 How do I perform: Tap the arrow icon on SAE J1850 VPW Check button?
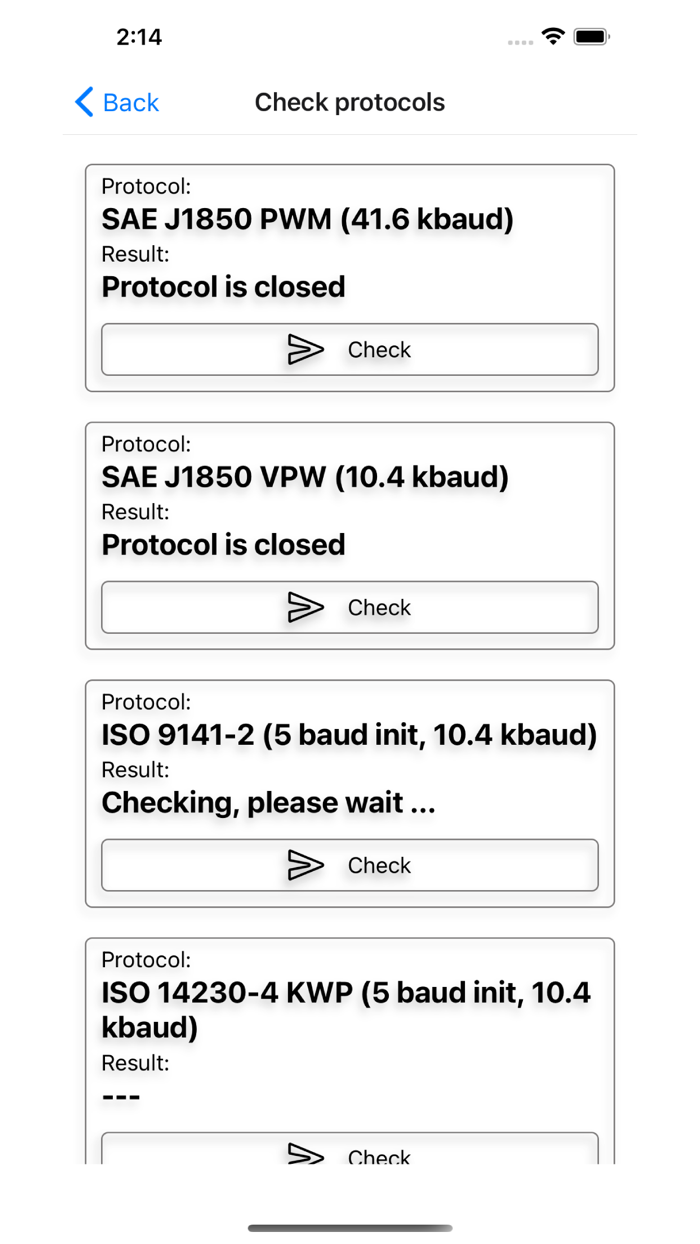pyautogui.click(x=307, y=607)
